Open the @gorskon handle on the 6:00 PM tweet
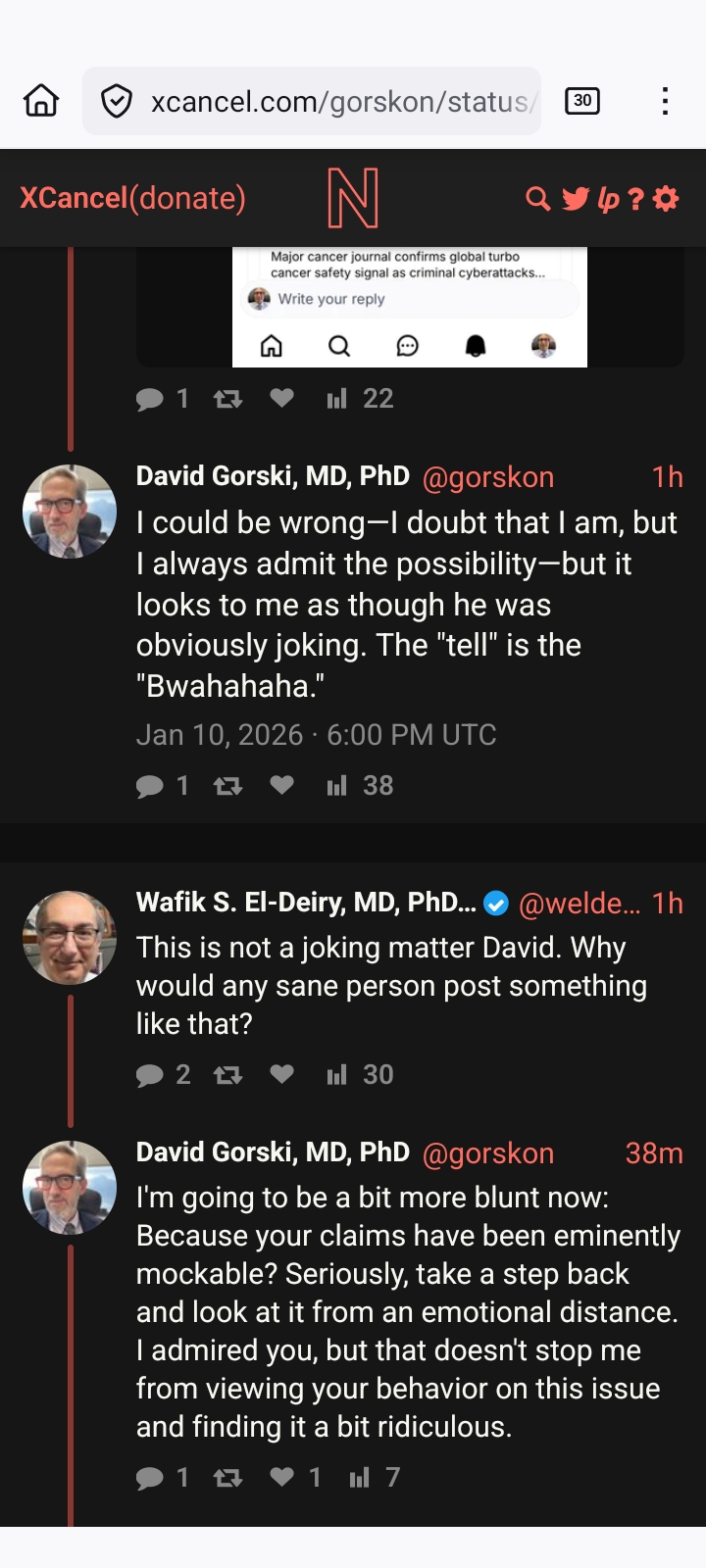 (487, 477)
